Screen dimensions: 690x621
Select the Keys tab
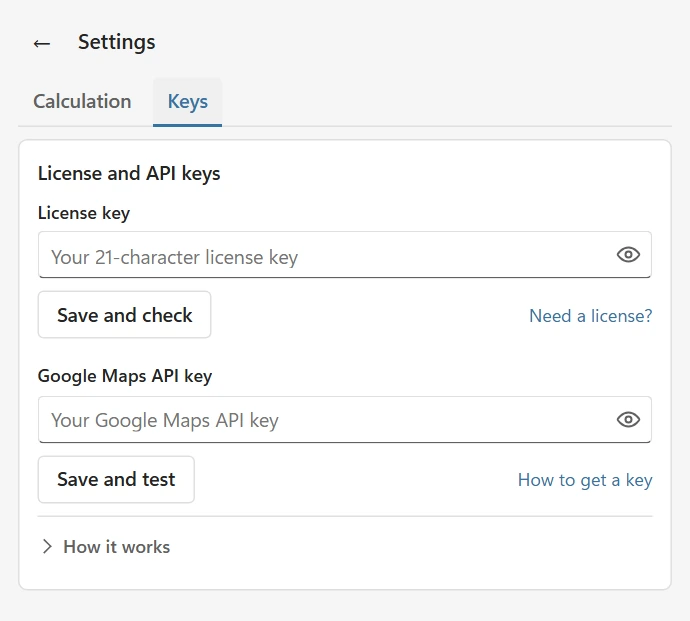click(x=187, y=102)
